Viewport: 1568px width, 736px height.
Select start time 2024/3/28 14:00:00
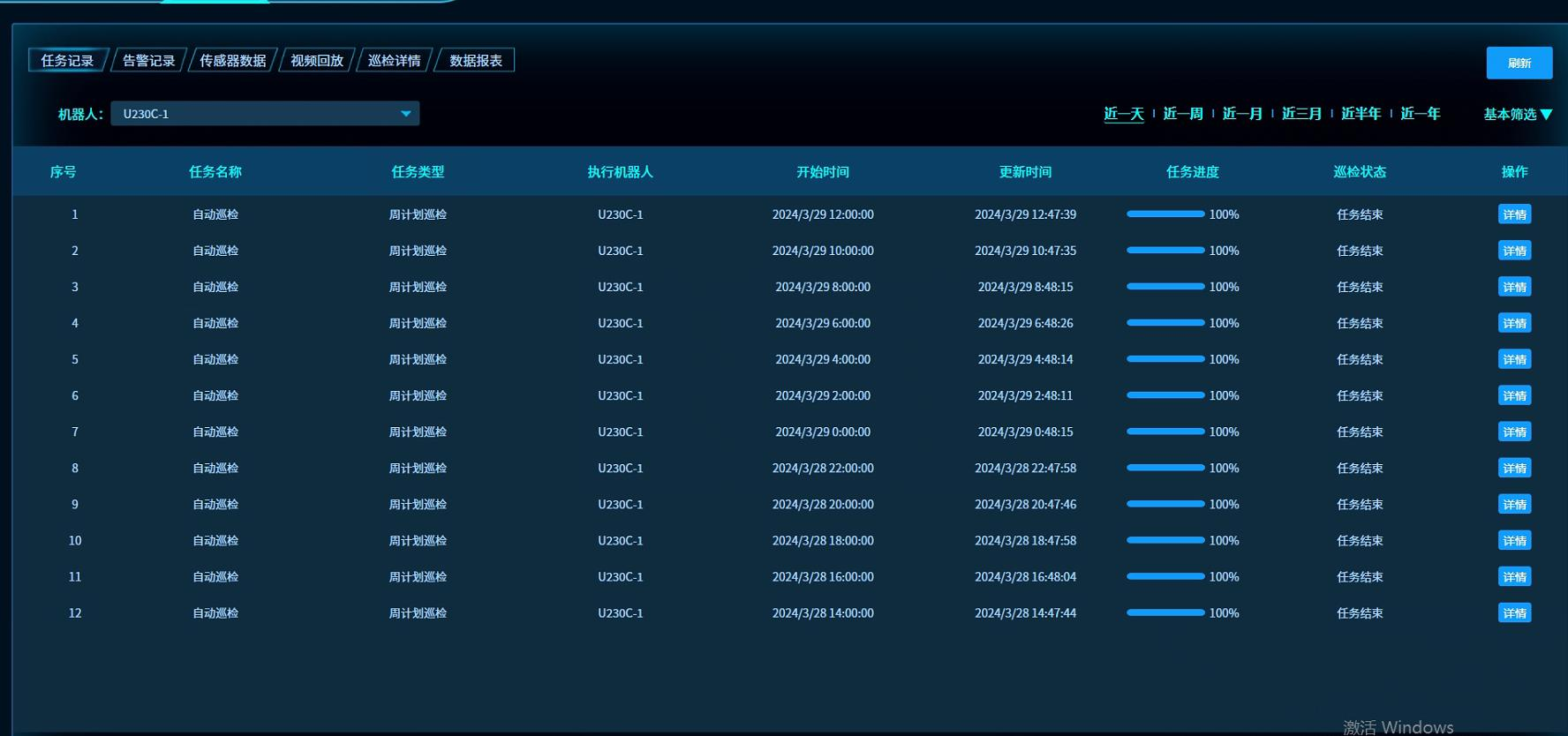(x=823, y=612)
